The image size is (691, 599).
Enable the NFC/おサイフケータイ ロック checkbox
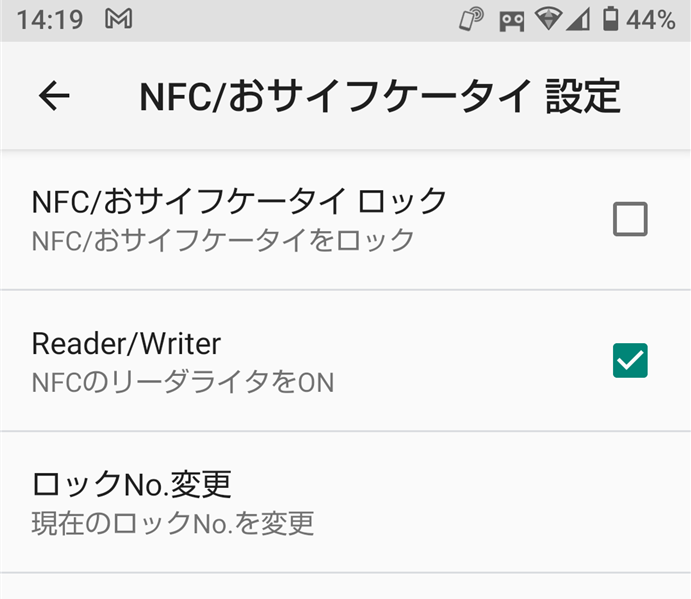click(x=630, y=219)
